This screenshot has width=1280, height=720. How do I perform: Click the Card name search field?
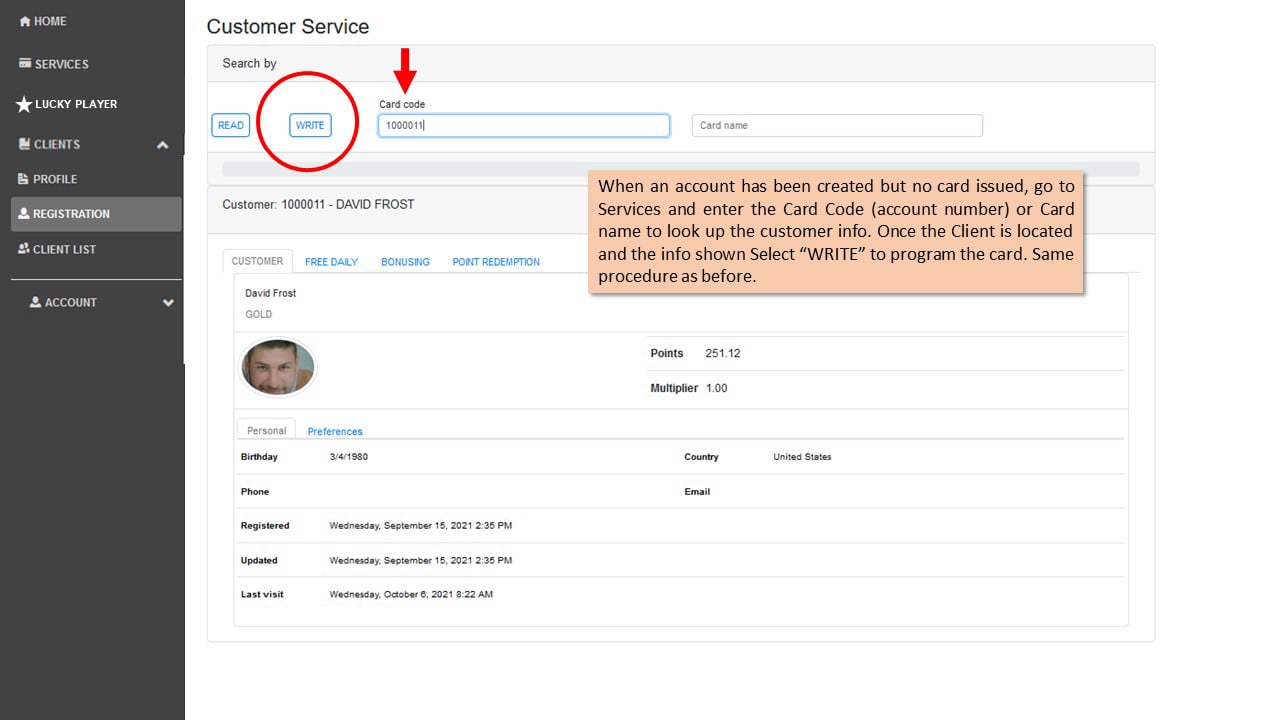[837, 125]
